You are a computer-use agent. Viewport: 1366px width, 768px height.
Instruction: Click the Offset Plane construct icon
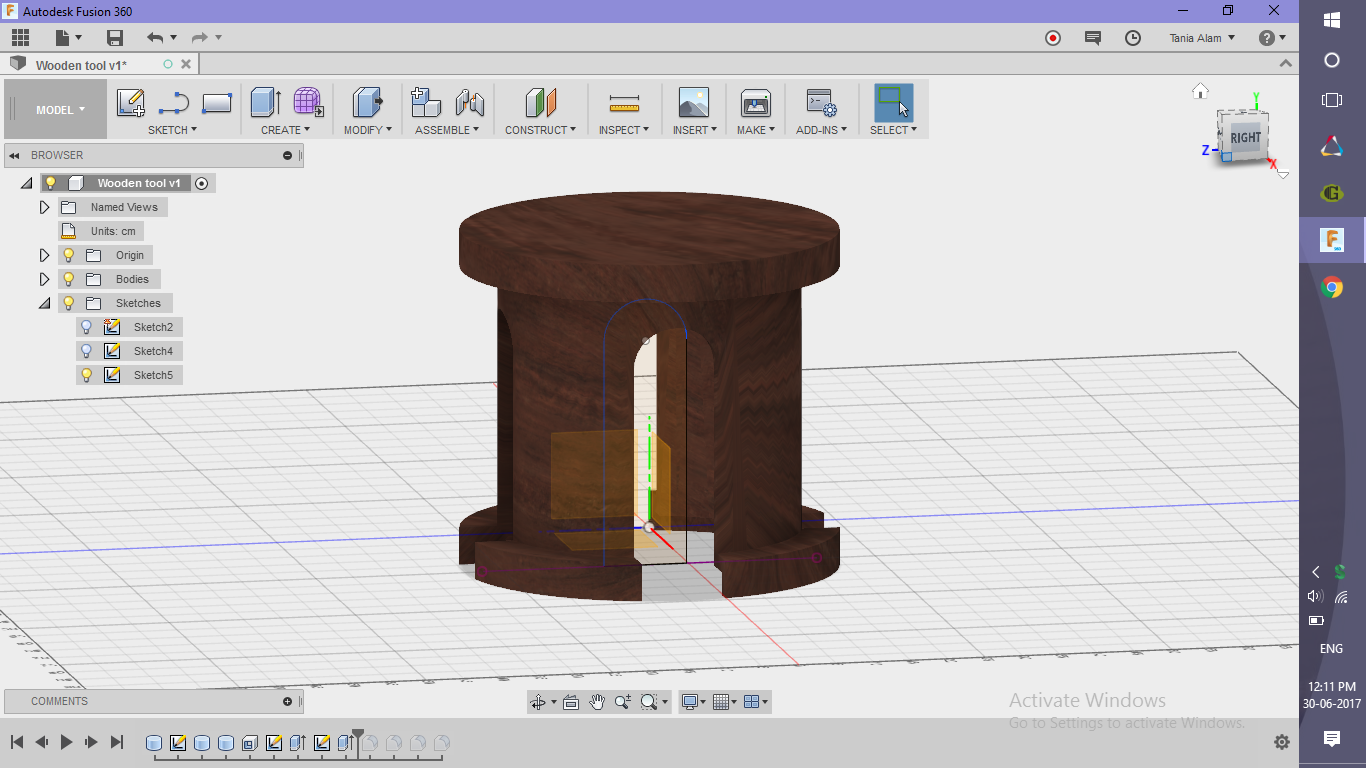tap(540, 102)
